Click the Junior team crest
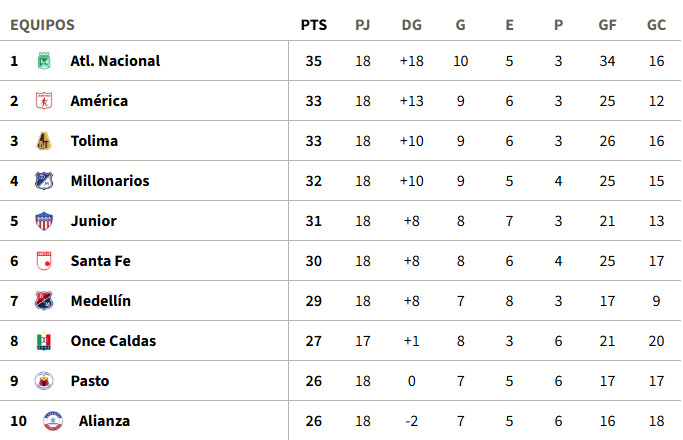683x440 pixels. pos(44,221)
